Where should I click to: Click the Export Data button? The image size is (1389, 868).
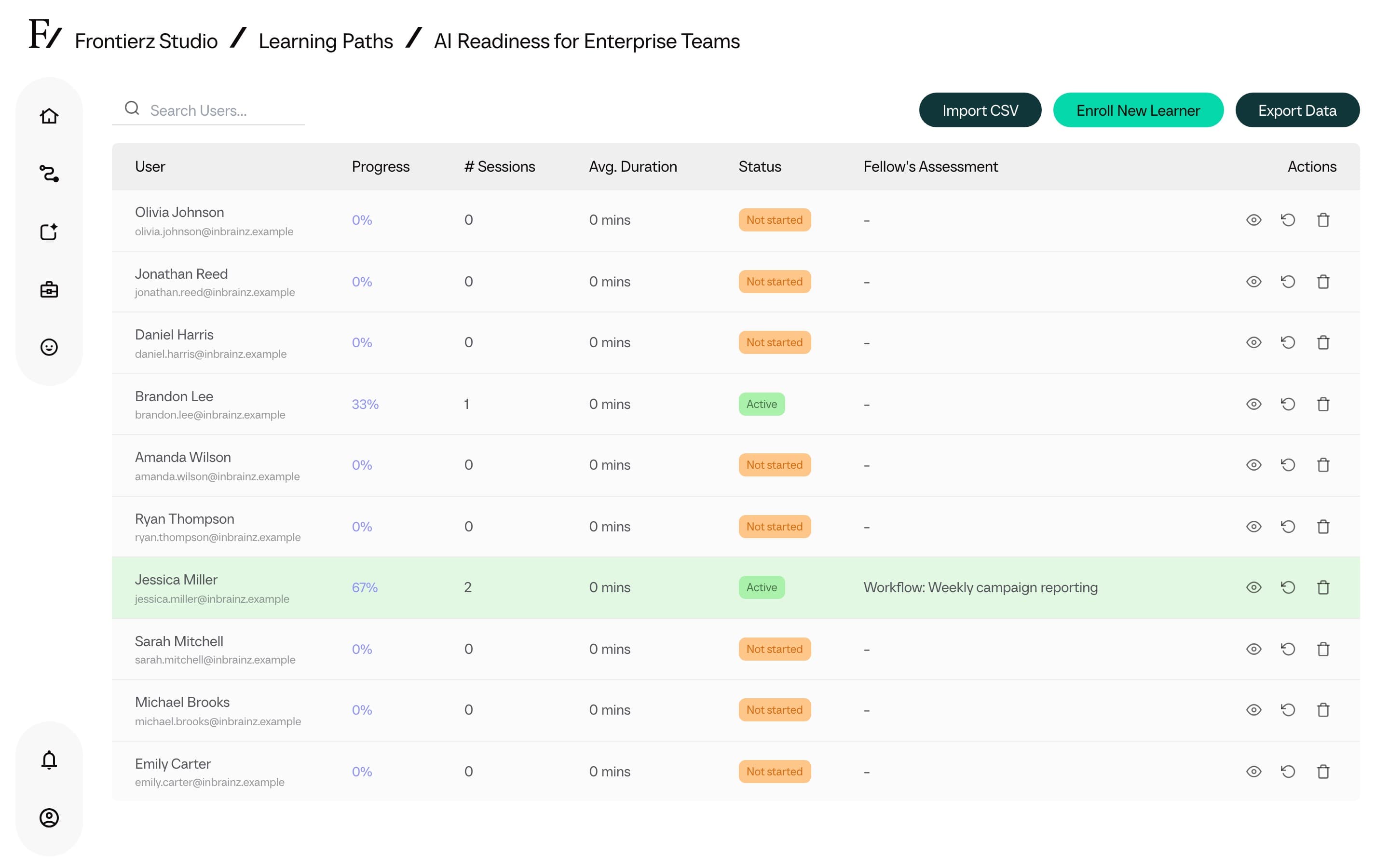1297,110
